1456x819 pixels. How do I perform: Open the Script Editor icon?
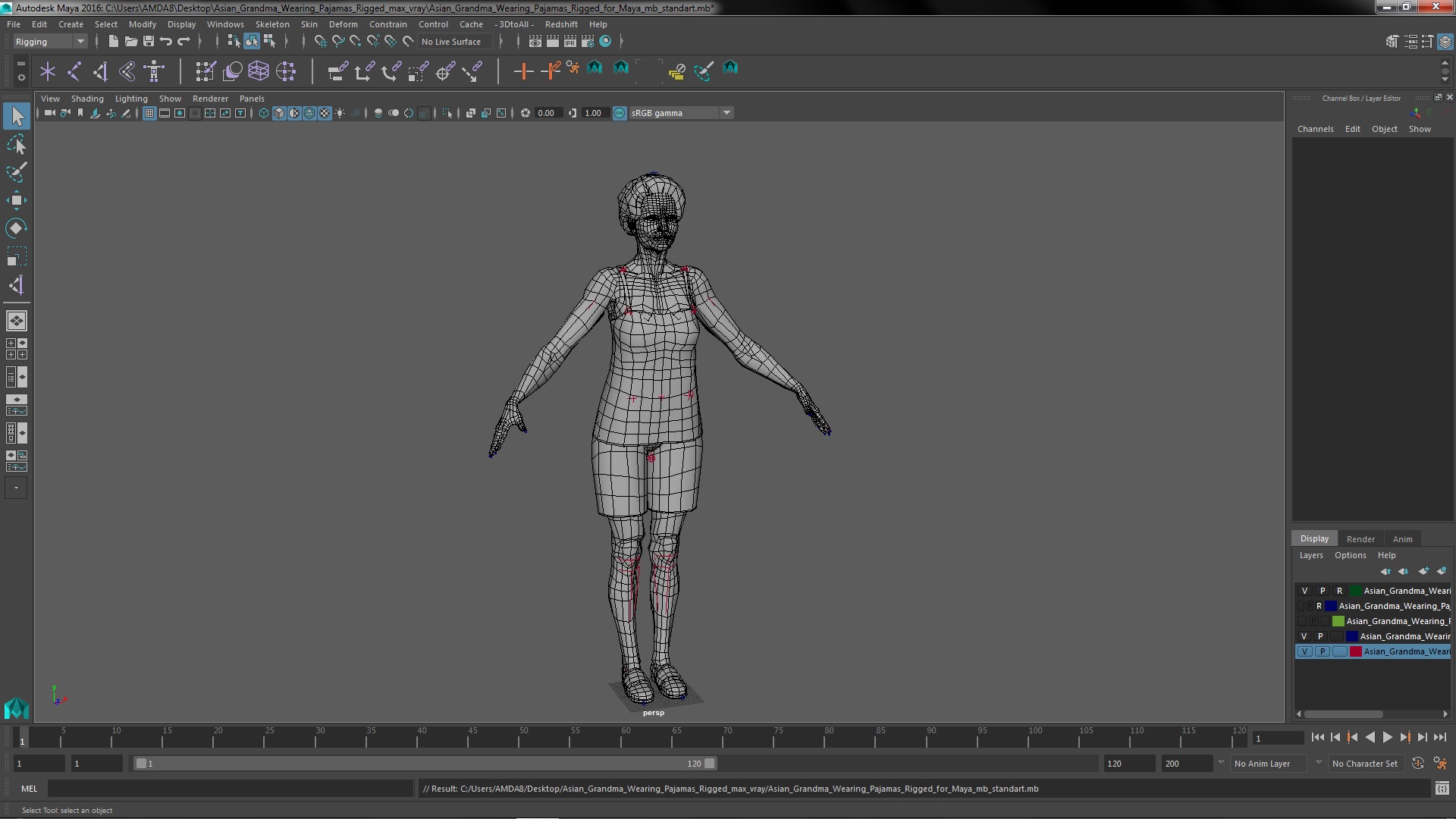coord(1442,789)
